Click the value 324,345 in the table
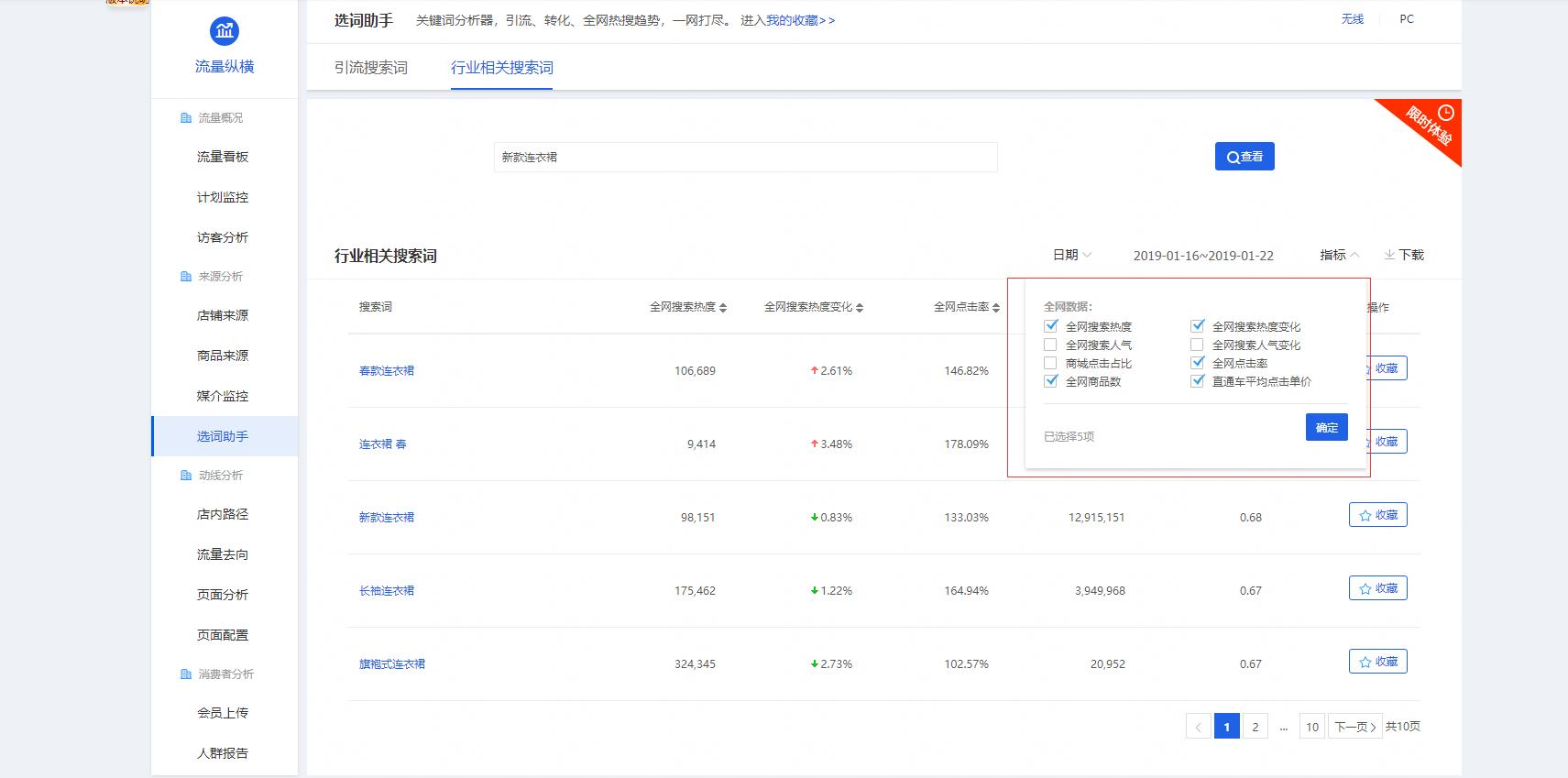Viewport: 1568px width, 778px height. pyautogui.click(x=695, y=664)
